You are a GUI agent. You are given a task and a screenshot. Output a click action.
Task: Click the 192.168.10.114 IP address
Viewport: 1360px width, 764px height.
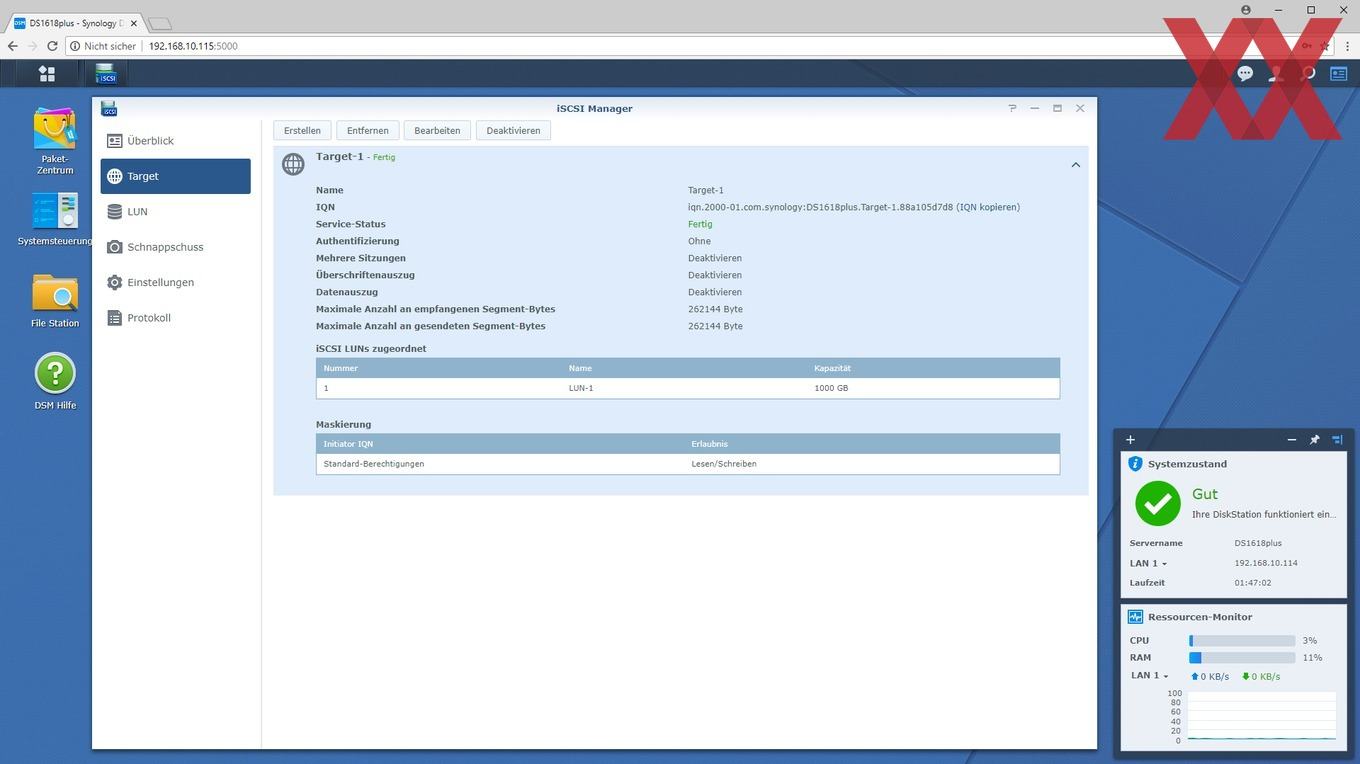pos(1266,563)
